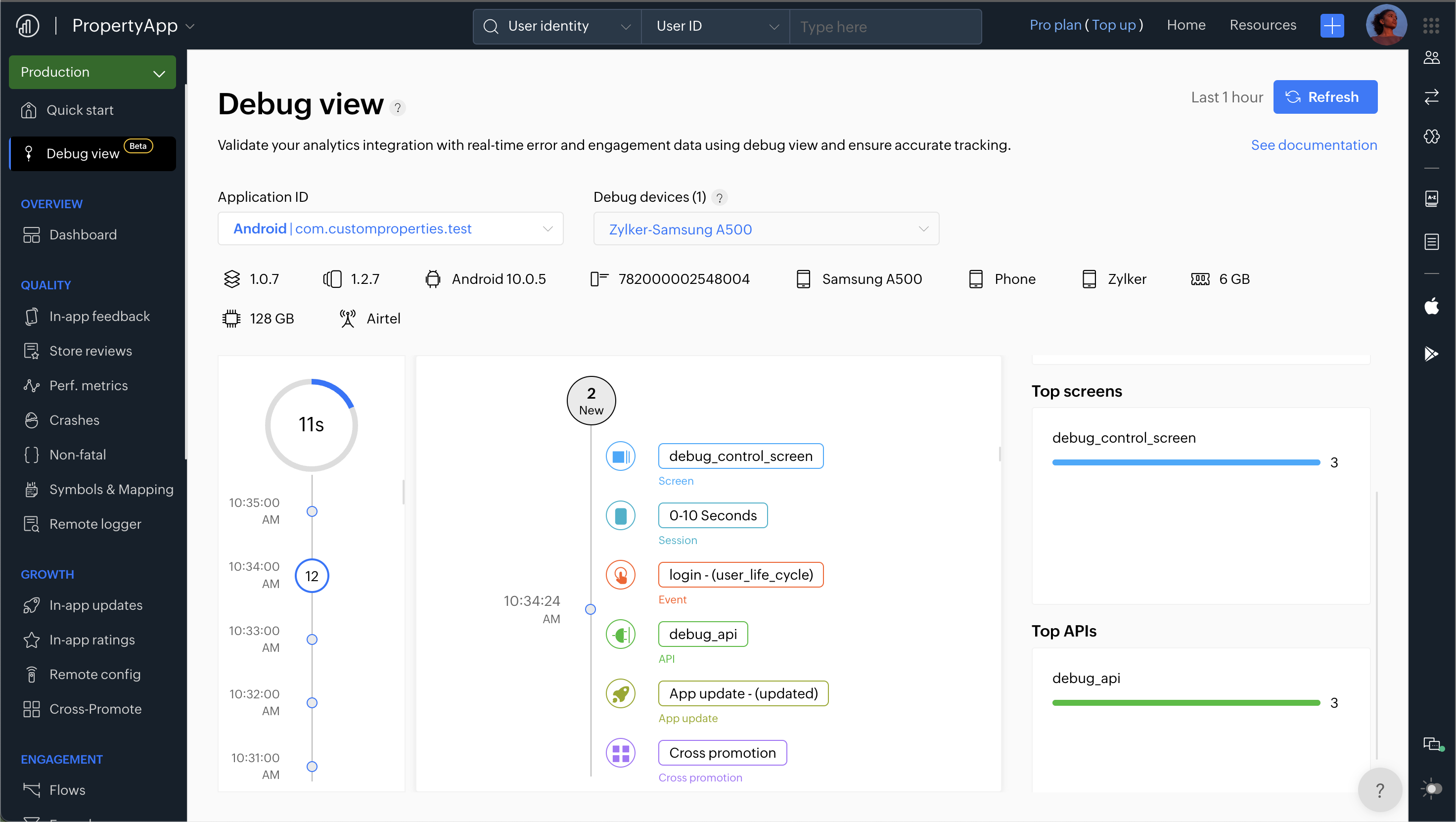1456x822 pixels.
Task: Expand the Production environment dropdown
Action: point(92,72)
